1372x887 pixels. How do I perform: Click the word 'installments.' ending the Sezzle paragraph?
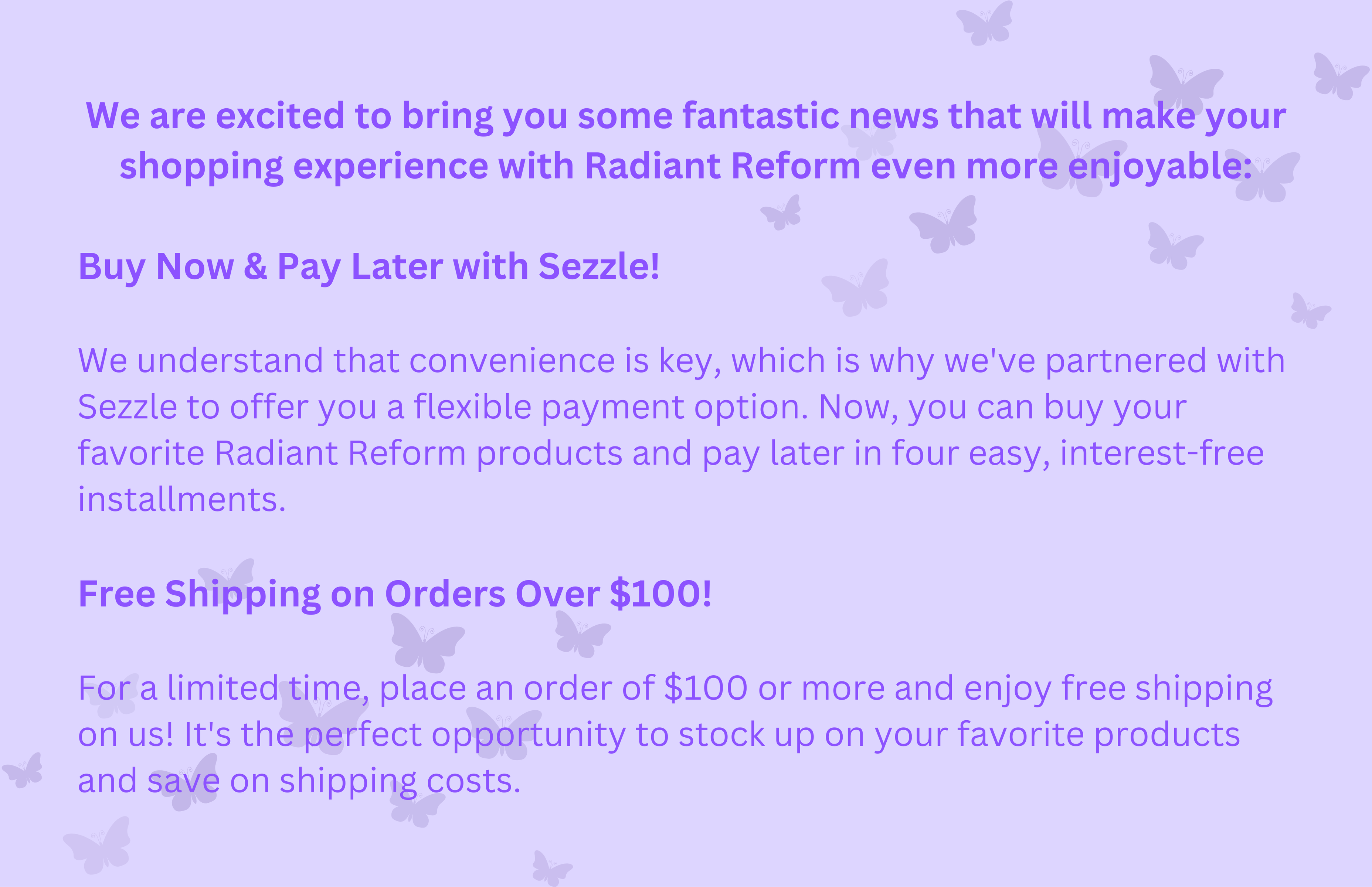point(182,499)
